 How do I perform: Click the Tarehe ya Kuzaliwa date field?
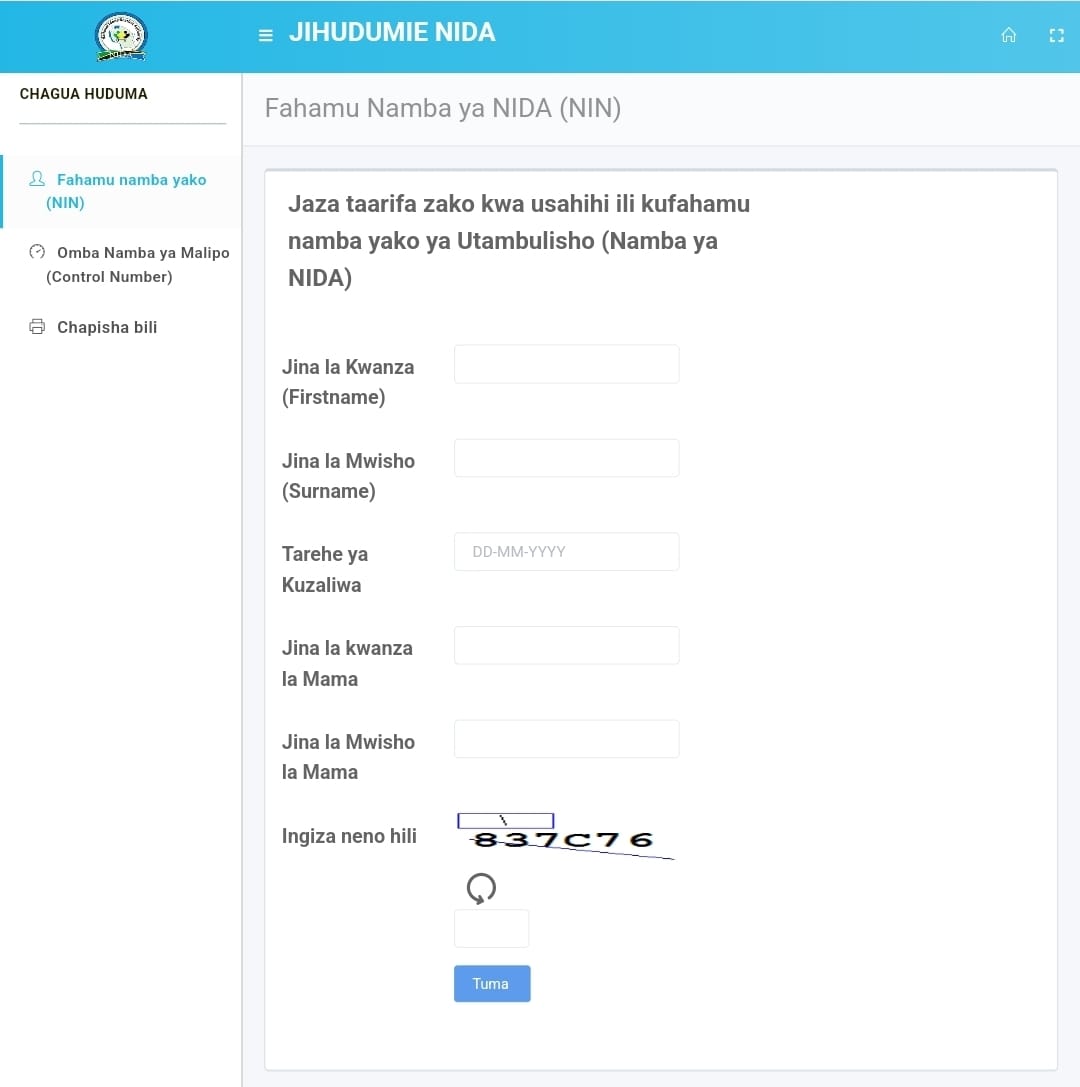(x=566, y=551)
